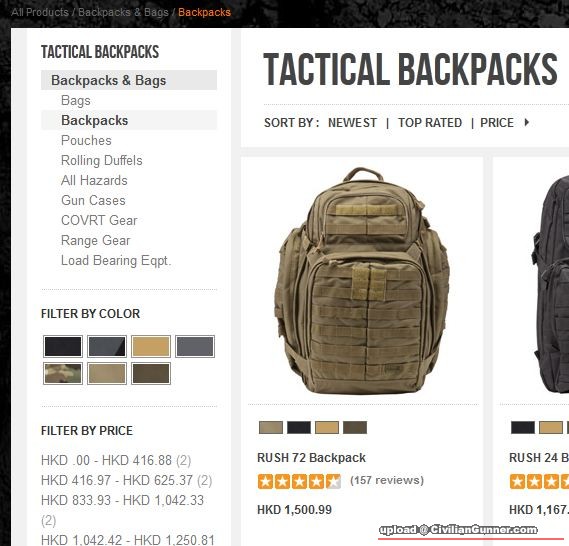Viewport: 569px width, 546px height.
Task: Open RUSH 72 Backpack product image
Action: 362,280
